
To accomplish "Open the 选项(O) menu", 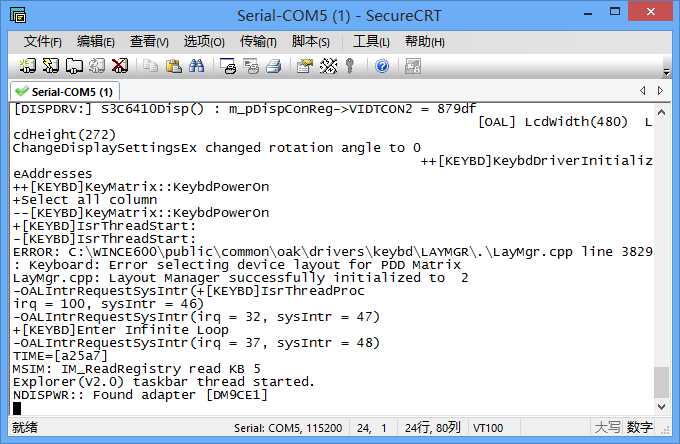I will (204, 41).
